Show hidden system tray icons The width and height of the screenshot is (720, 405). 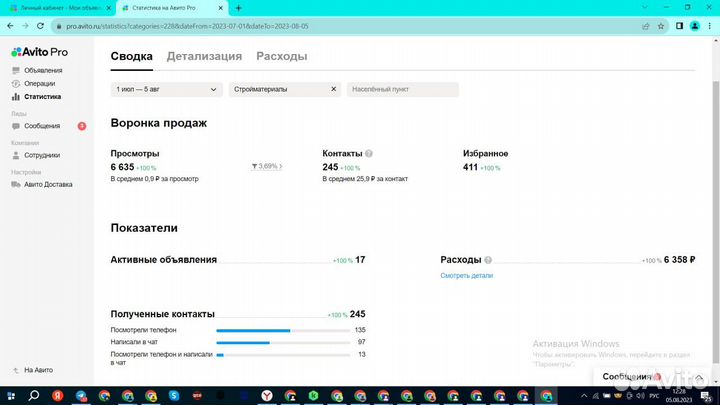(584, 396)
